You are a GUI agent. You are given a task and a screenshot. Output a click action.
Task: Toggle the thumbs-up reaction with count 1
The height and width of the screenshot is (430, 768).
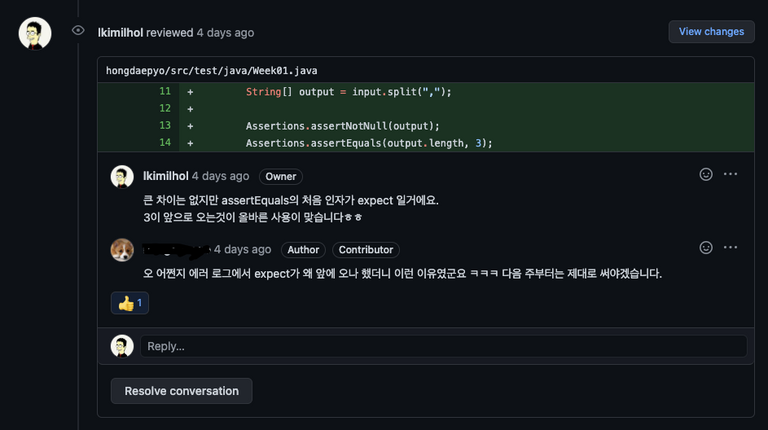pos(130,303)
